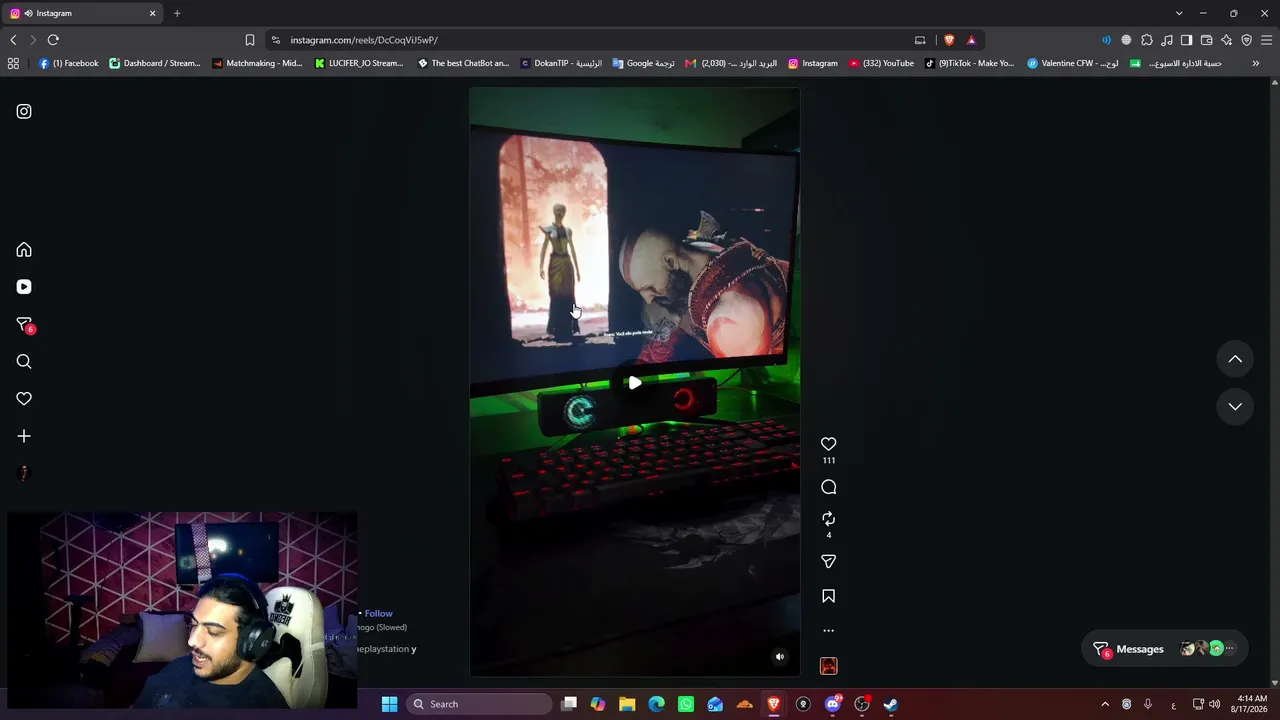Image resolution: width=1280 pixels, height=720 pixels.
Task: Toggle the Brave sidebar panel
Action: (x=1187, y=40)
